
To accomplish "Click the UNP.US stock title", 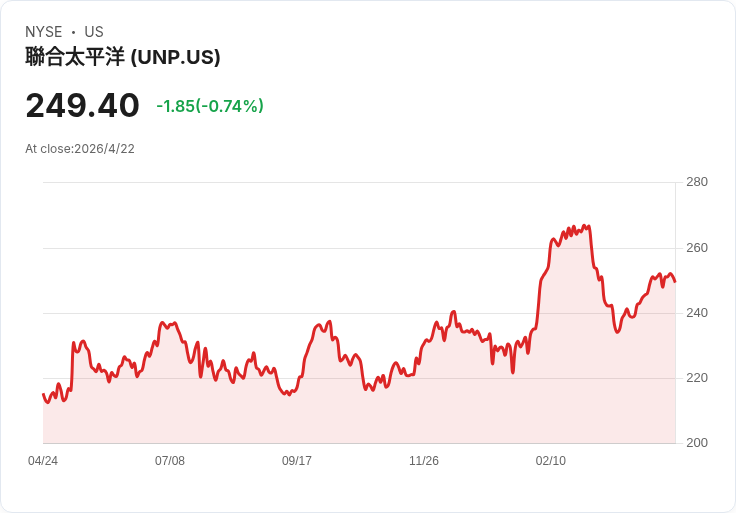I will coord(123,57).
